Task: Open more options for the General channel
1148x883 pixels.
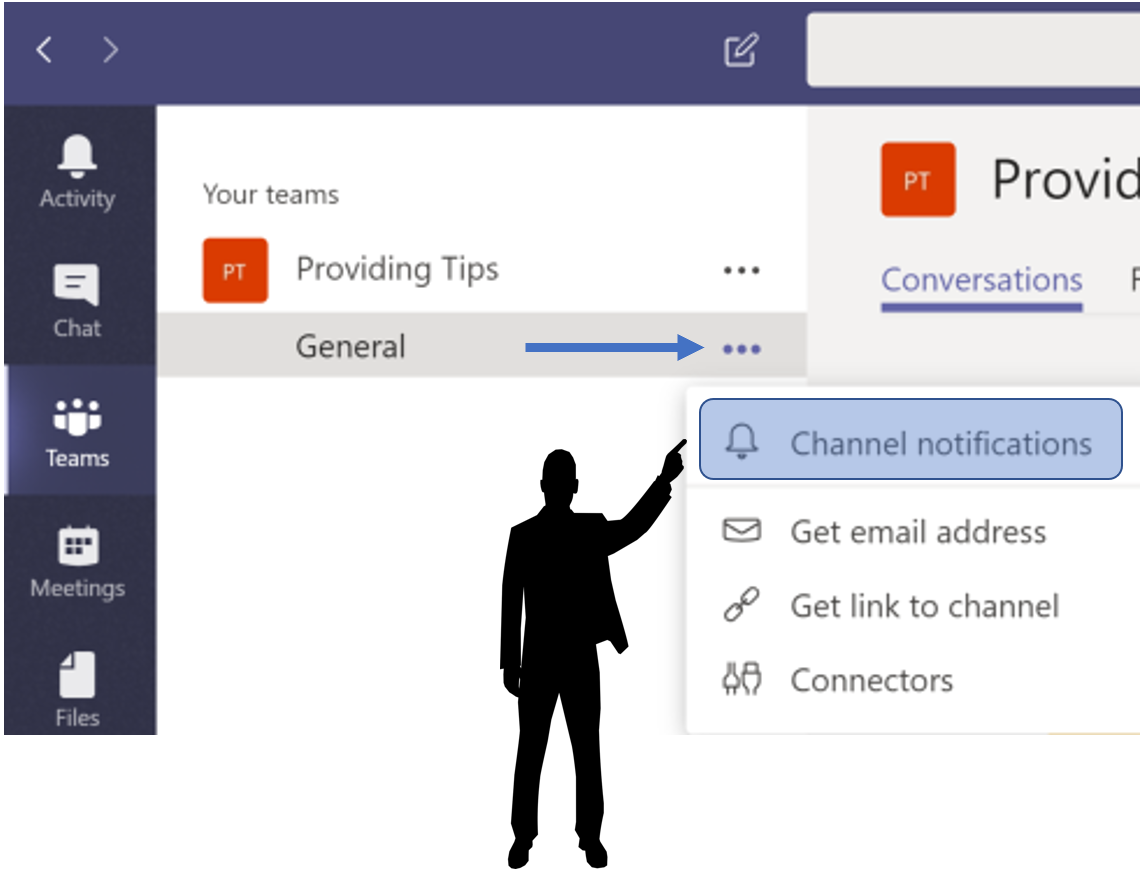Action: pos(742,346)
